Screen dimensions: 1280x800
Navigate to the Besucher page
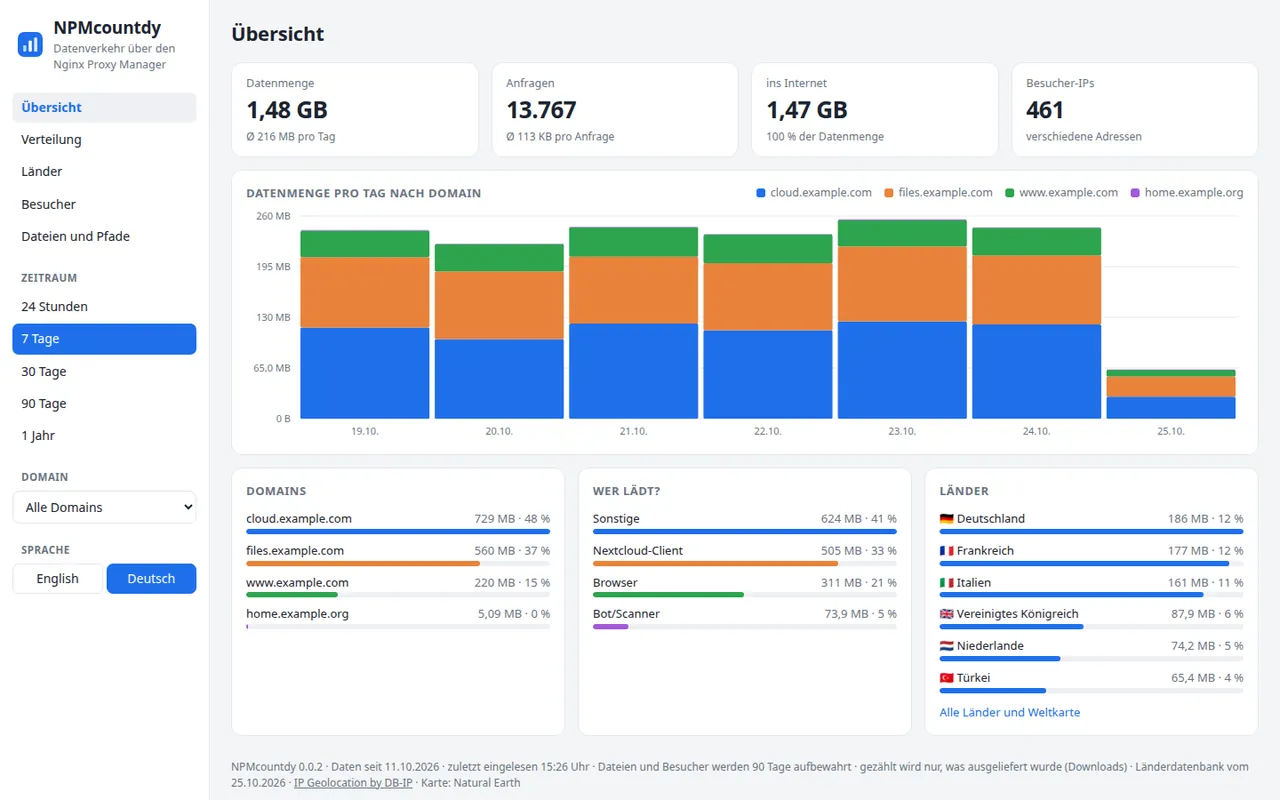coord(104,204)
